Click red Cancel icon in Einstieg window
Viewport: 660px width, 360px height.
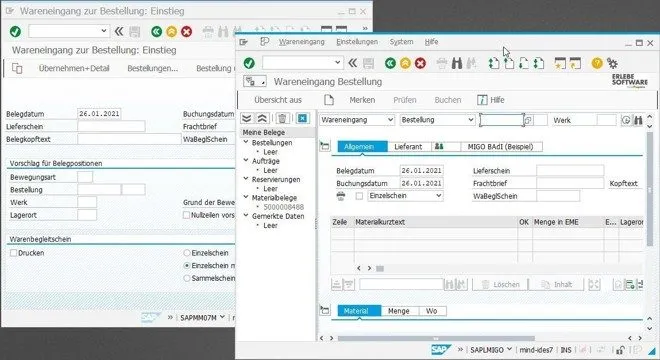click(x=186, y=32)
